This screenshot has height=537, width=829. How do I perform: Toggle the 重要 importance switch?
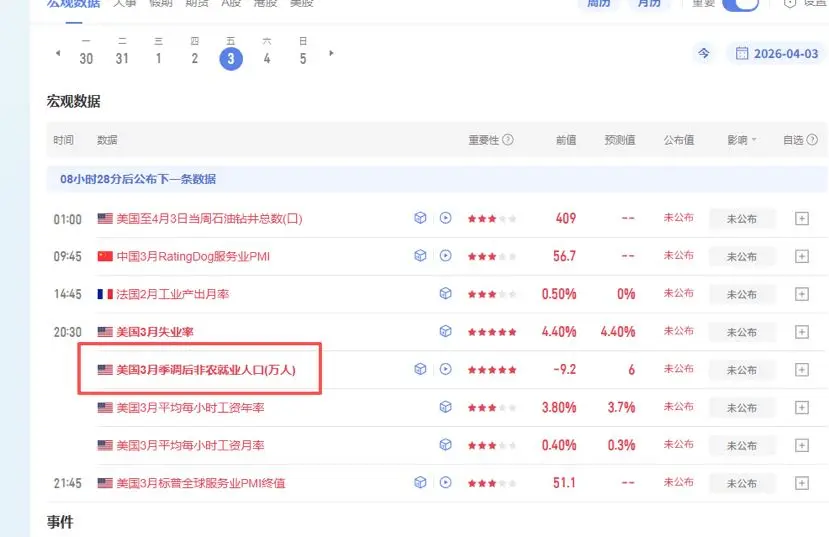click(x=741, y=4)
